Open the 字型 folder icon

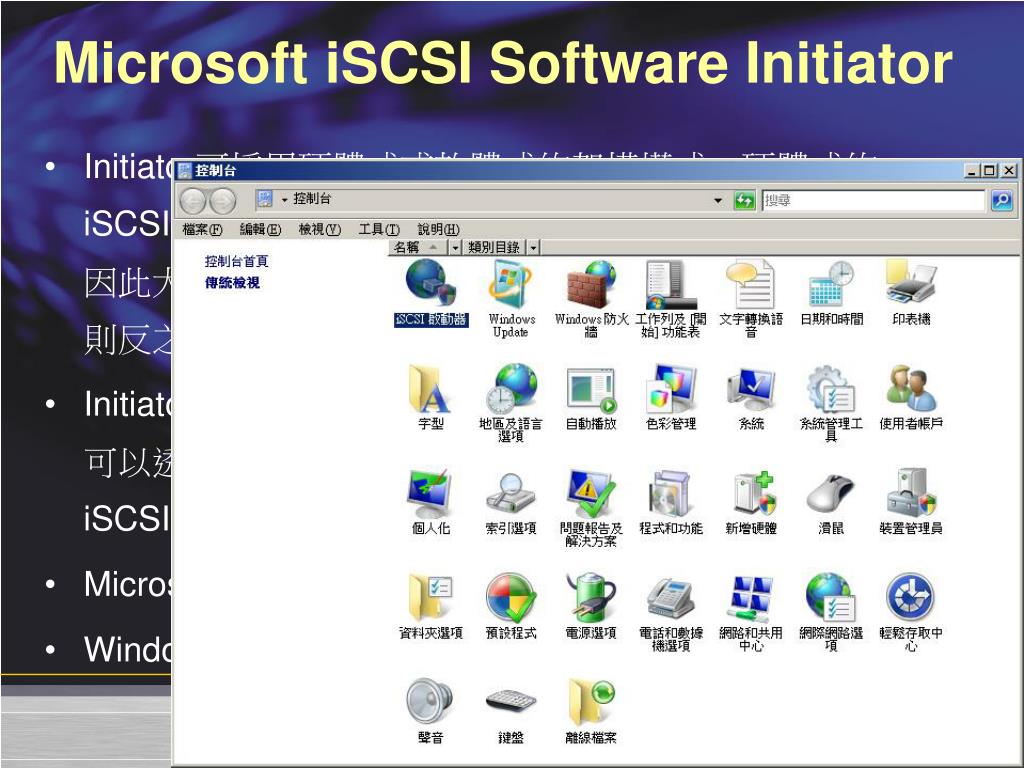tap(430, 397)
